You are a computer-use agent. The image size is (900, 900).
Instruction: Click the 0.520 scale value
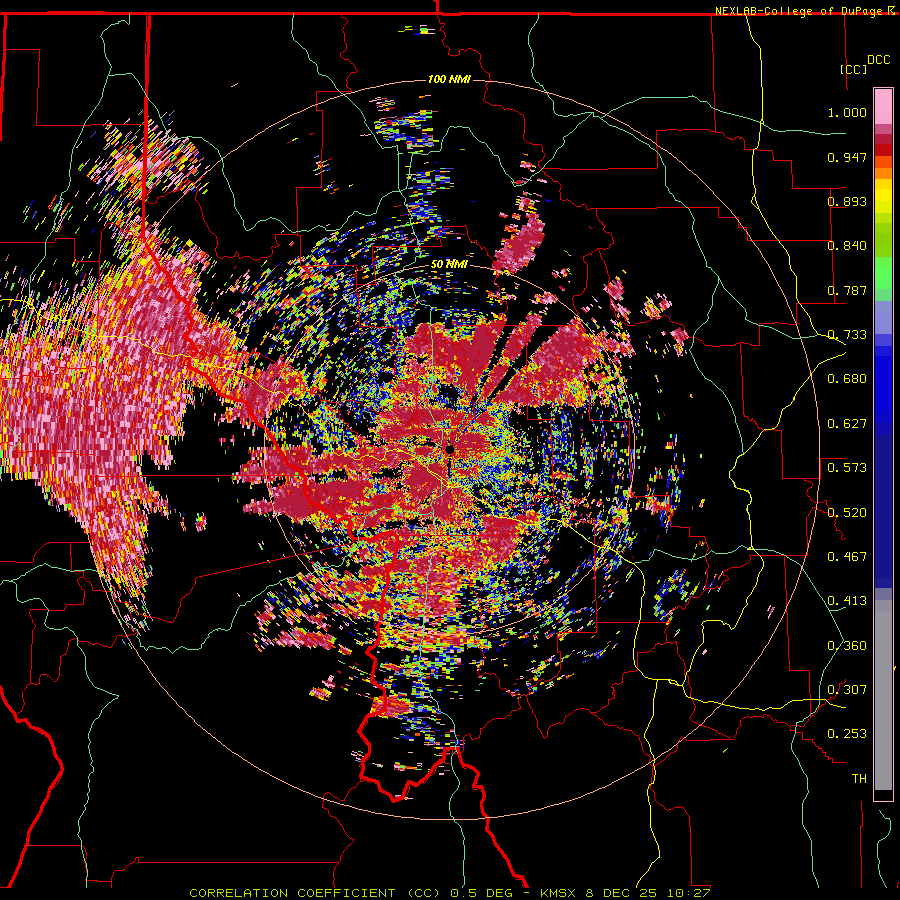(x=847, y=513)
